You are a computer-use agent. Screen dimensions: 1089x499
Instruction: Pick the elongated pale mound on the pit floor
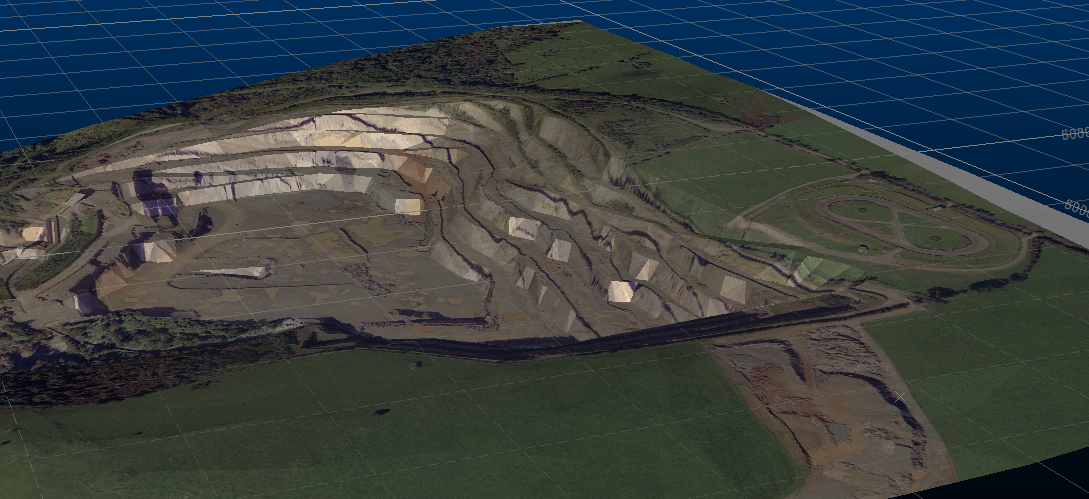tap(232, 272)
